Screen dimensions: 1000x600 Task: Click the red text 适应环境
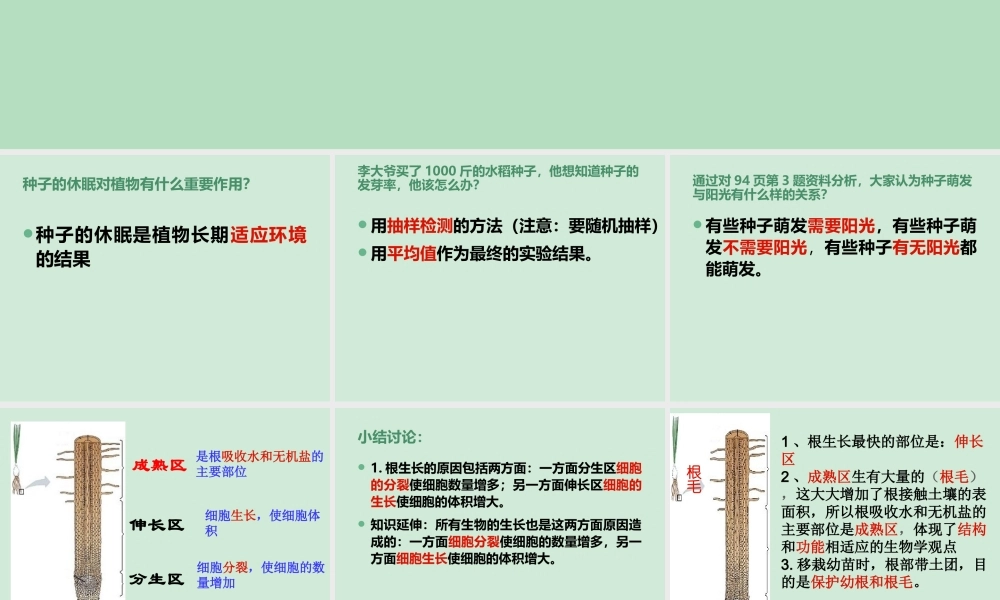(268, 235)
